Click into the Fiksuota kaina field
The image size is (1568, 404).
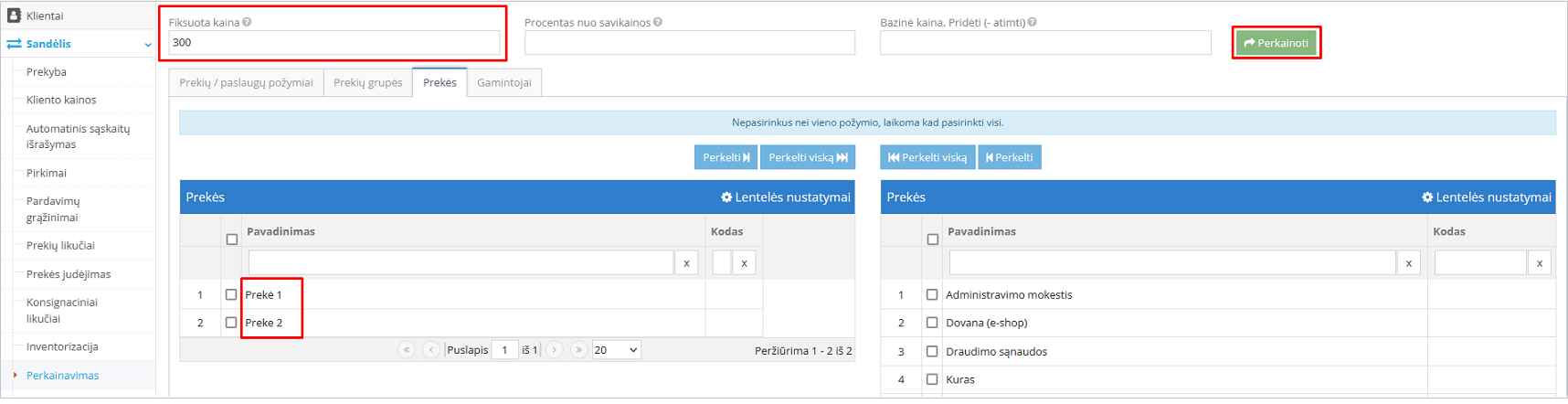(334, 43)
